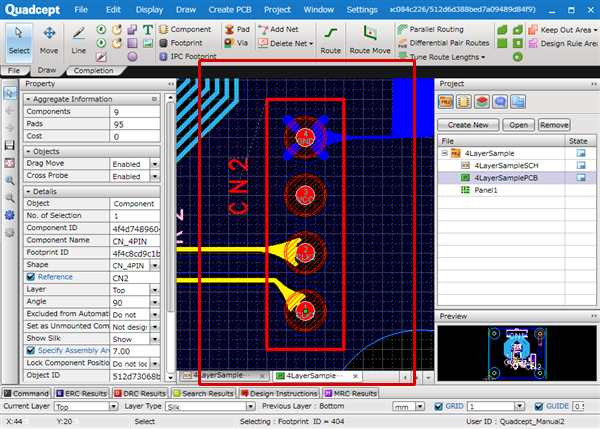
Task: Click the Footprint tool
Action: pyautogui.click(x=181, y=43)
